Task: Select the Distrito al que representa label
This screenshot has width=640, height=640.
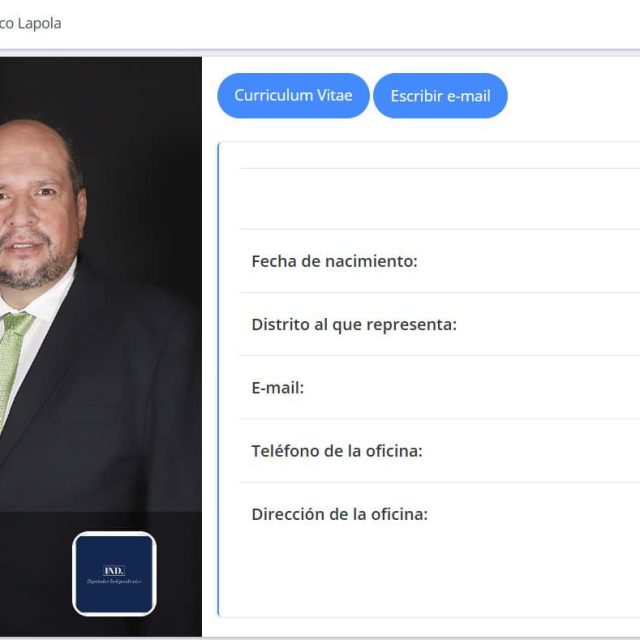Action: [354, 325]
